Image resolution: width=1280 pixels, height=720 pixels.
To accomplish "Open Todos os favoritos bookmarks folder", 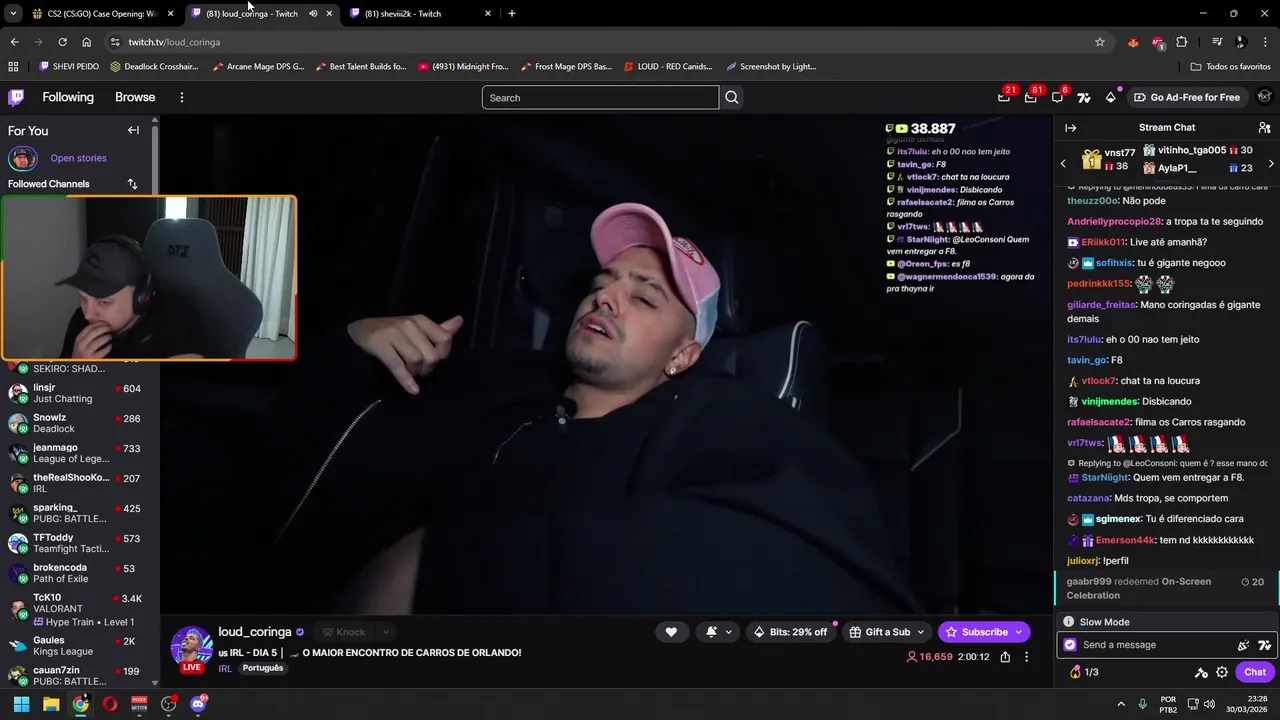I will 1230,66.
